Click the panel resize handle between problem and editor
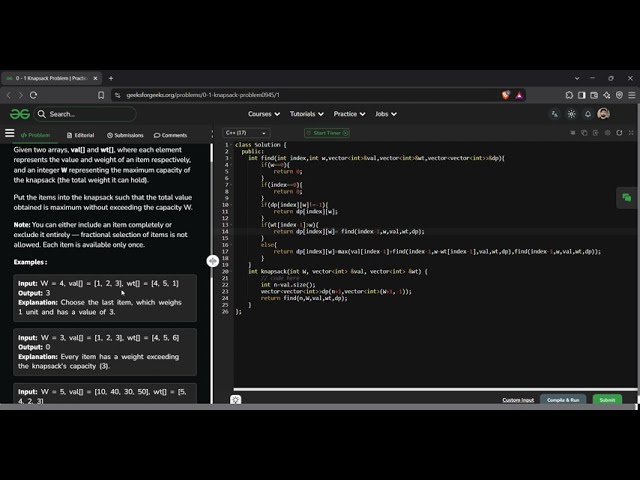The image size is (640, 480). pyautogui.click(x=213, y=261)
